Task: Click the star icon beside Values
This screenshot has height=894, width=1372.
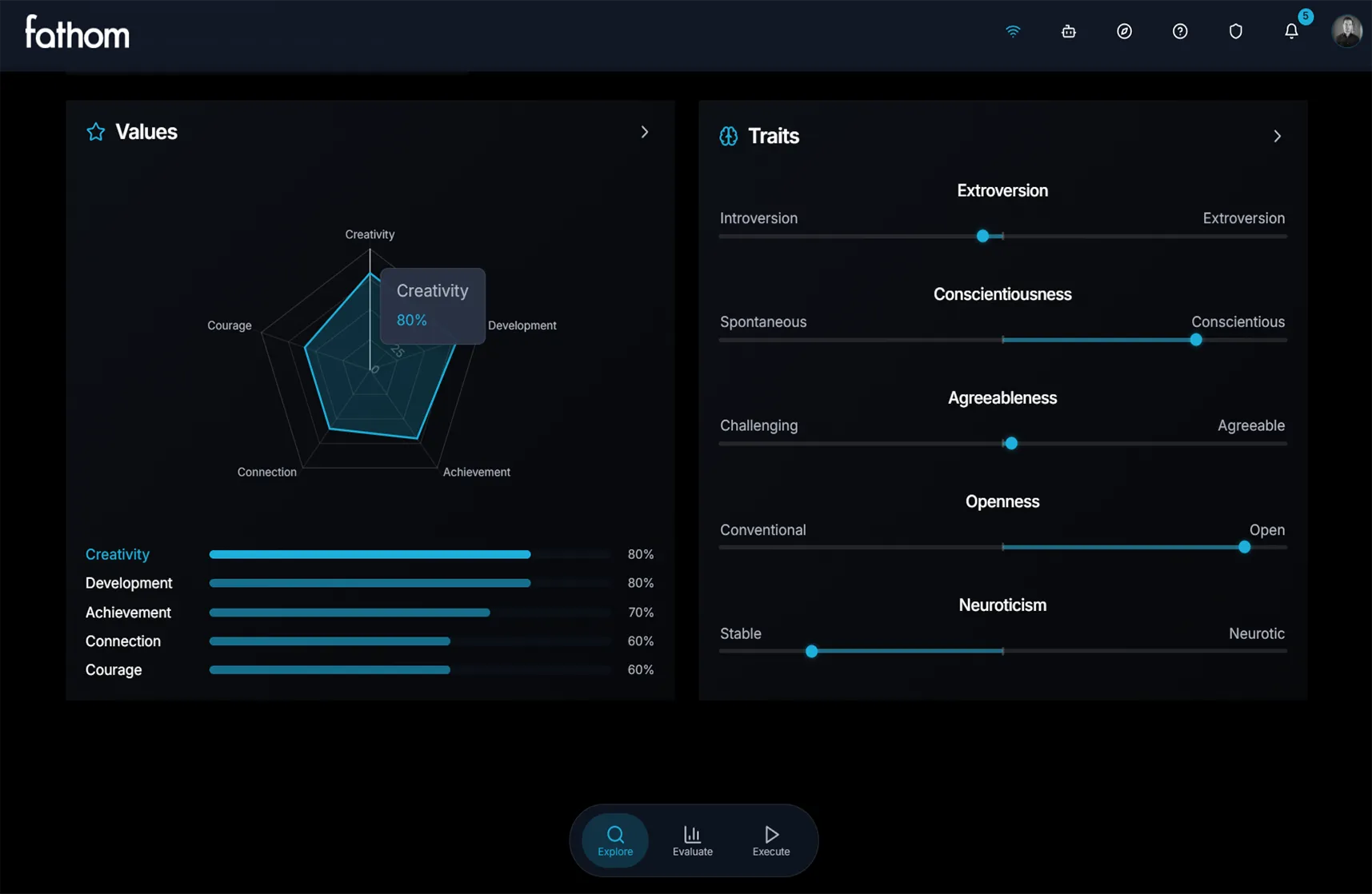Action: 95,132
